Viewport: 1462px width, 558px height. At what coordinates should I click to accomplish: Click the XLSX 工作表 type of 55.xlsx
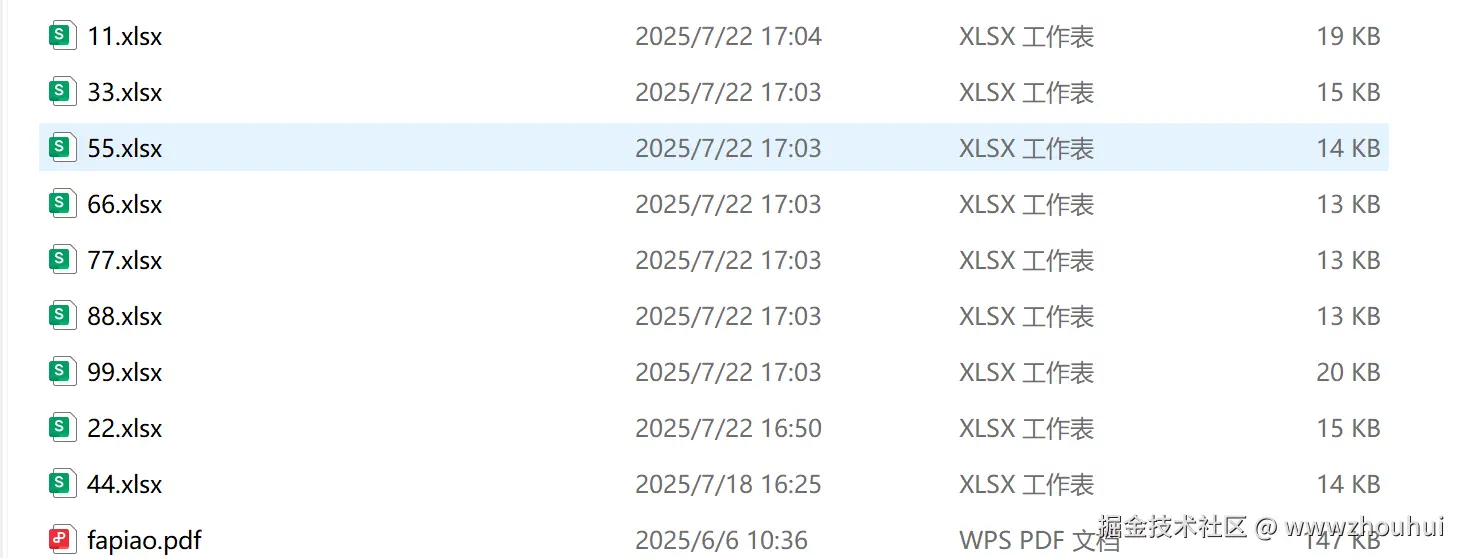click(x=1027, y=149)
